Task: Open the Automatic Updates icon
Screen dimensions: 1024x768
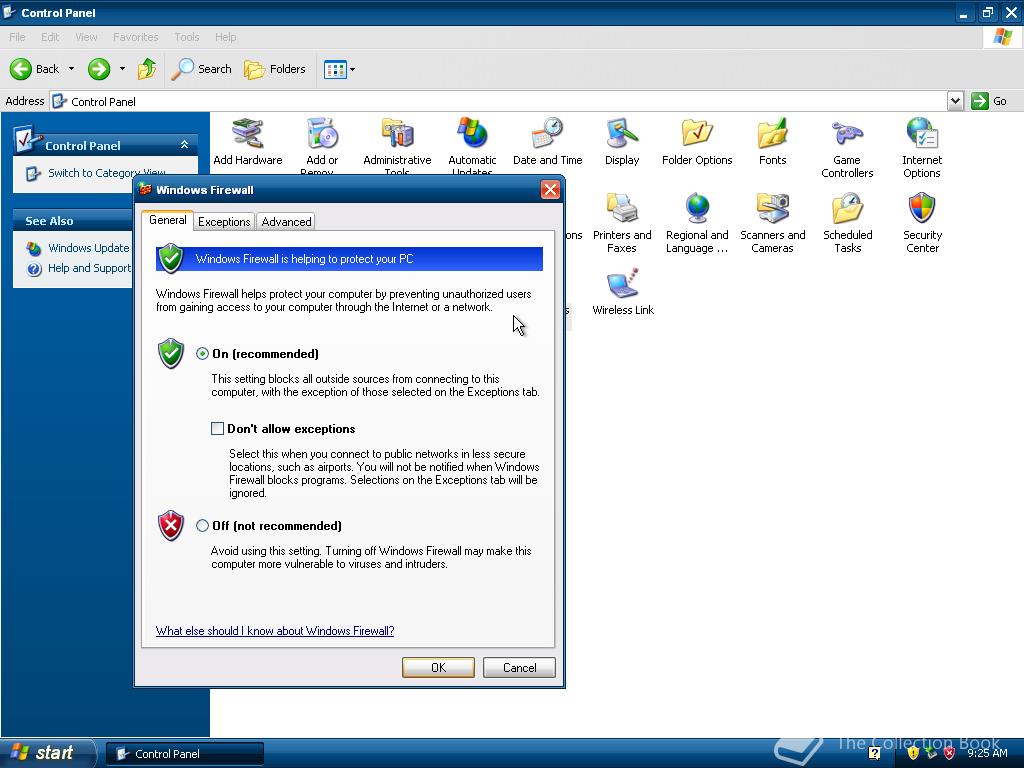Action: click(472, 144)
